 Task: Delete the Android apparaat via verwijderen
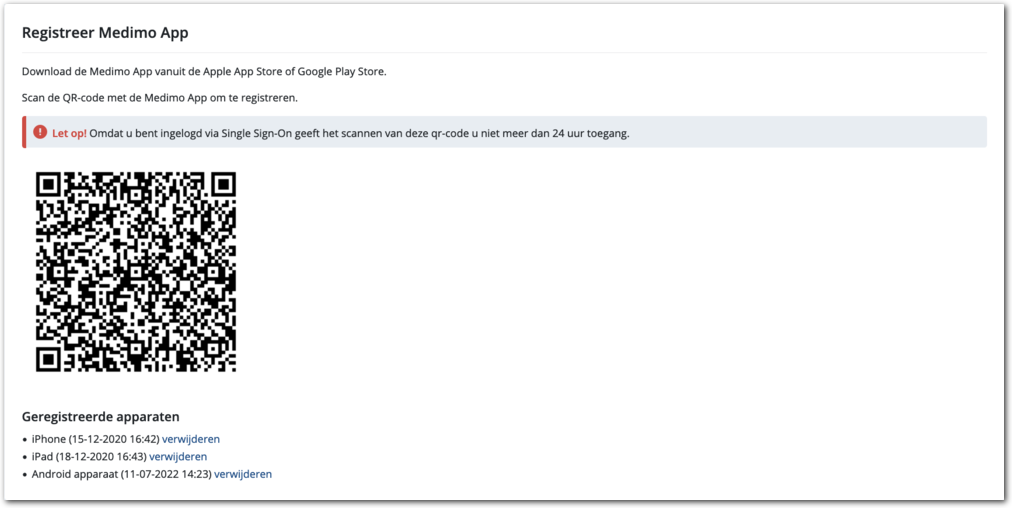point(243,474)
